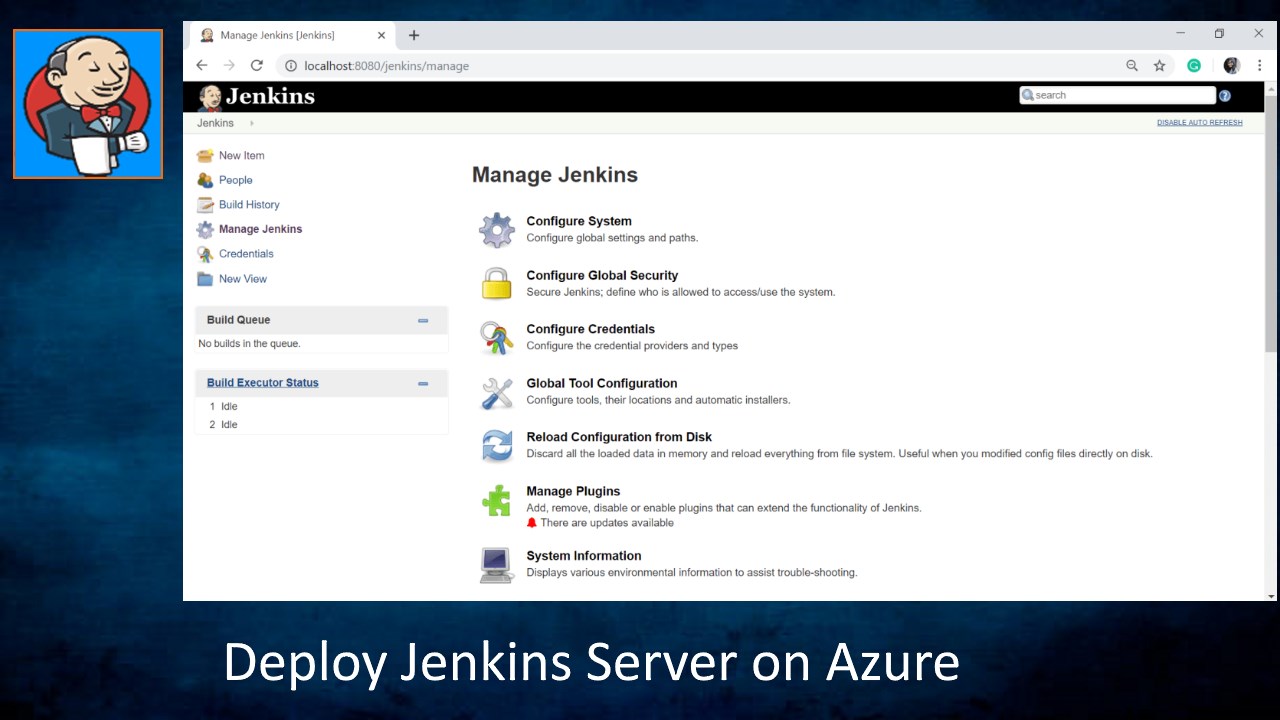Click the Jenkins wordmark in the header
This screenshot has width=1280, height=720.
pyautogui.click(x=270, y=96)
